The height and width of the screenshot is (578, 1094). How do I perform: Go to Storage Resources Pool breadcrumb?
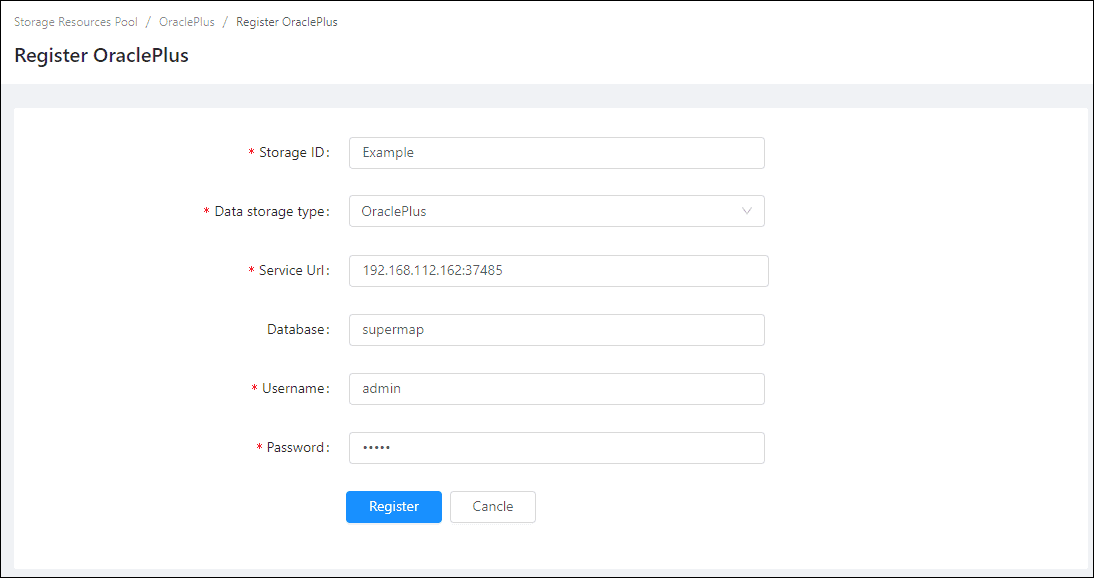[x=76, y=22]
